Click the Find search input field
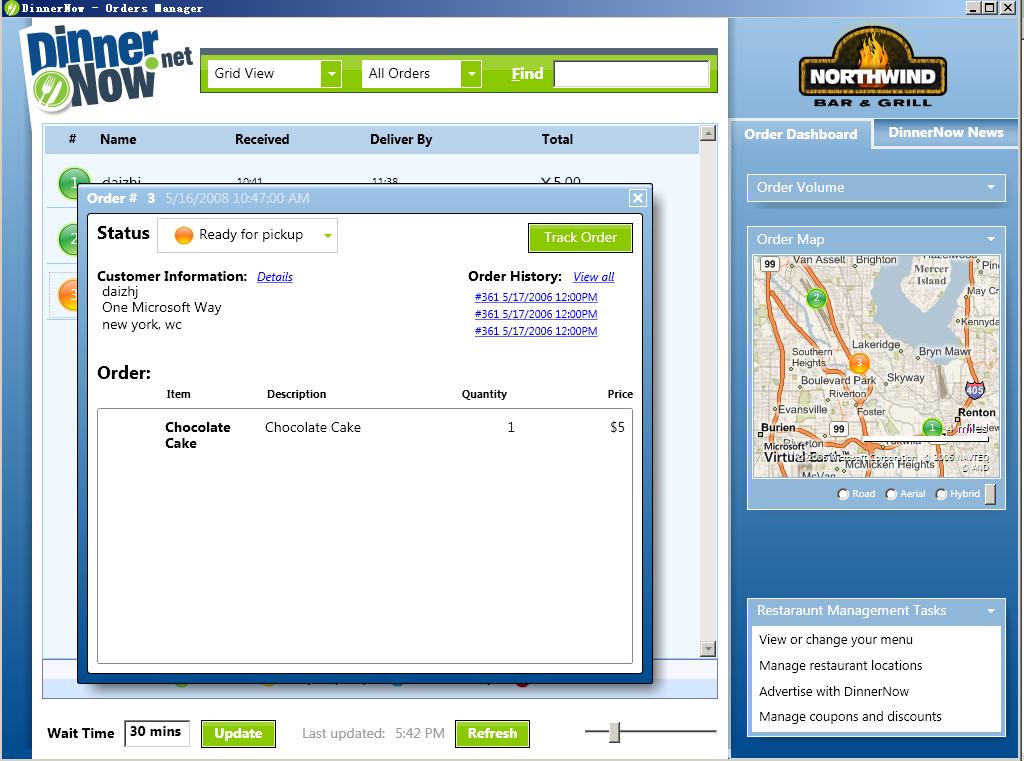Image resolution: width=1024 pixels, height=761 pixels. coord(632,74)
